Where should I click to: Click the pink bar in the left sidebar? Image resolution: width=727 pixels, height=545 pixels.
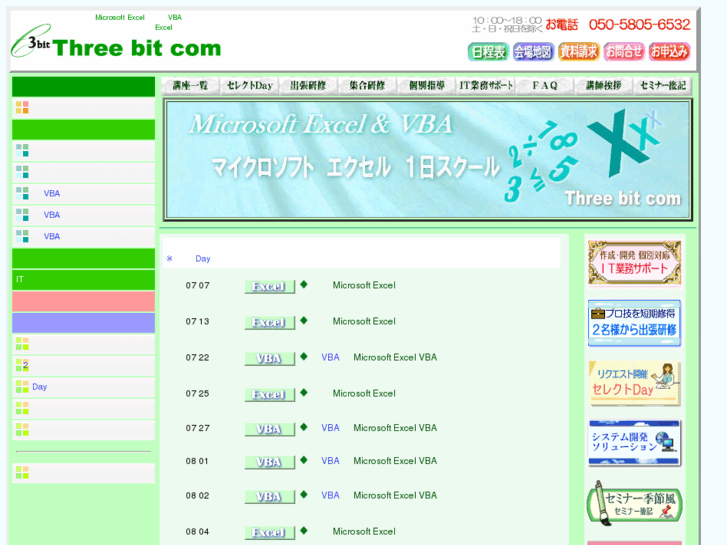(83, 301)
